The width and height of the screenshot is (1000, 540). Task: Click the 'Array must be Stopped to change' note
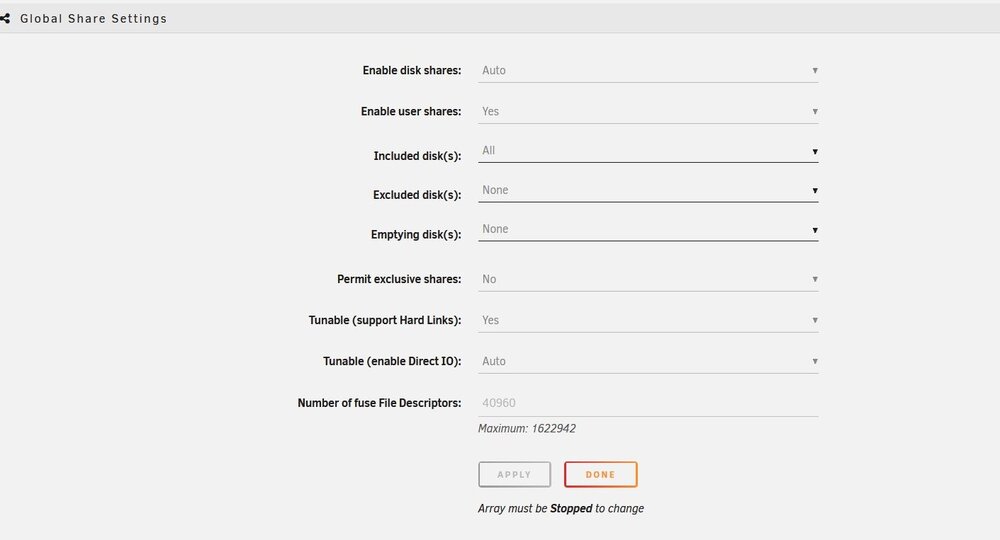561,508
